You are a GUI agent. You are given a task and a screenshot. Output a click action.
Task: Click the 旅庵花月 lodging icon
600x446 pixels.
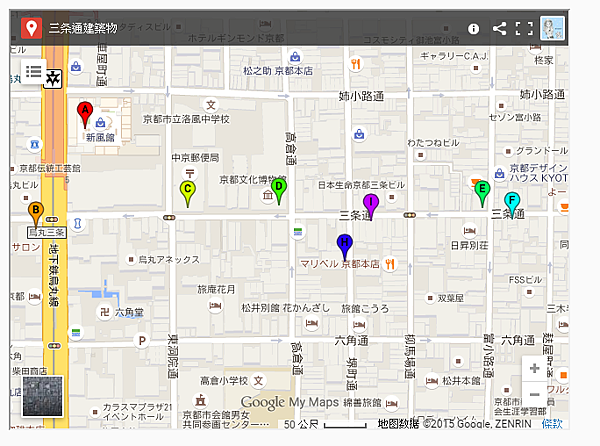tap(215, 306)
